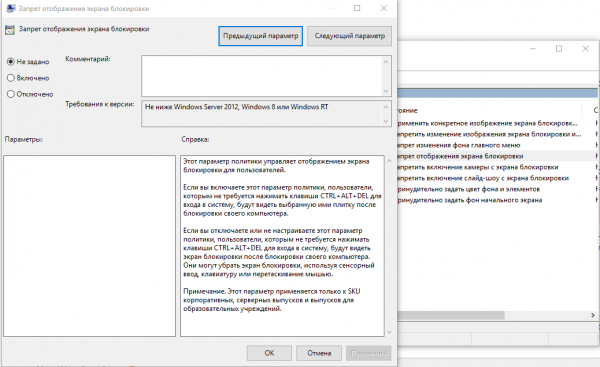The width and height of the screenshot is (600, 367).
Task: Click the right arrow of the horizontal scrollbar
Action: pos(593,315)
